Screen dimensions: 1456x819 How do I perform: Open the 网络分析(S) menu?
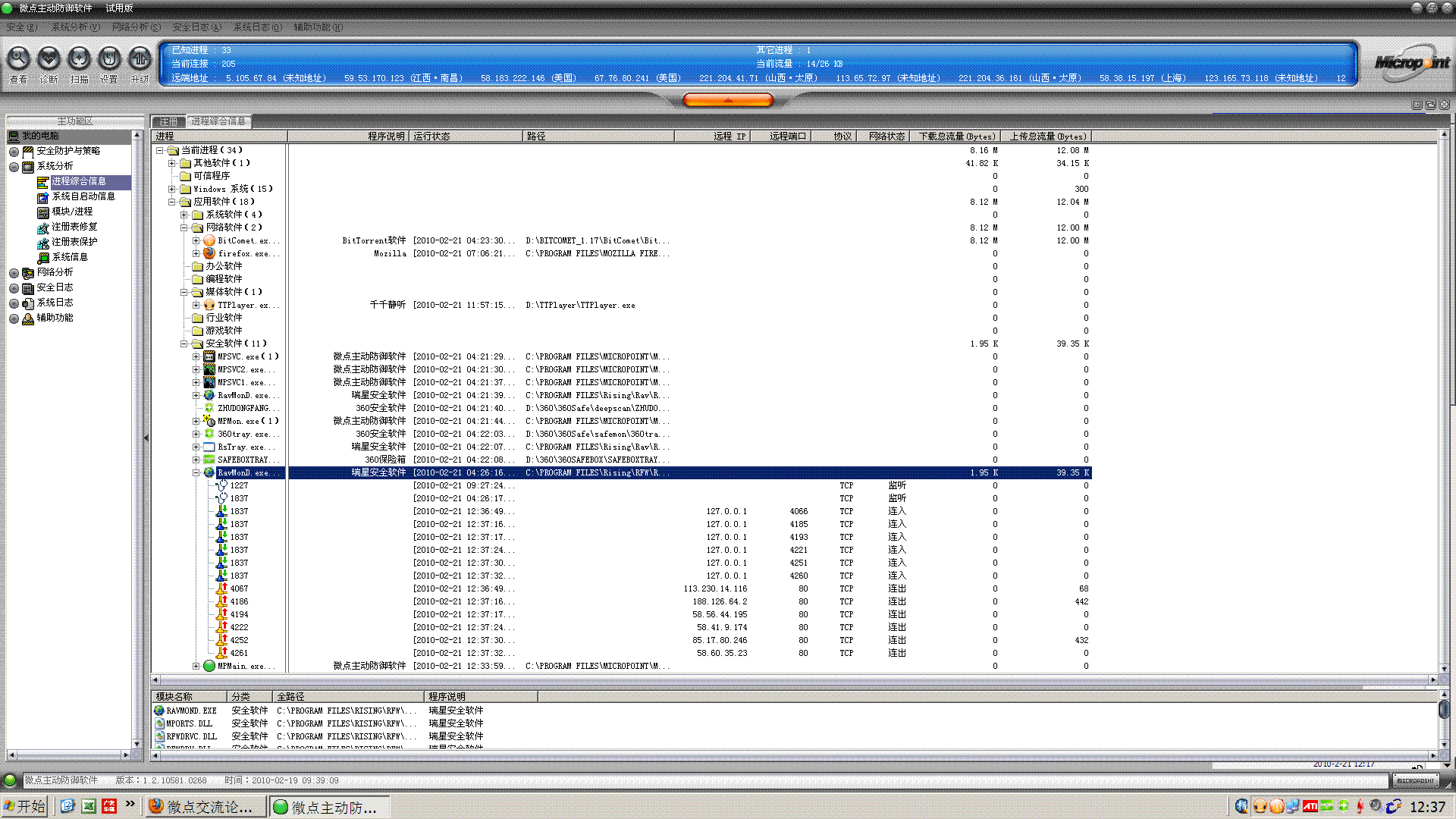[136, 27]
